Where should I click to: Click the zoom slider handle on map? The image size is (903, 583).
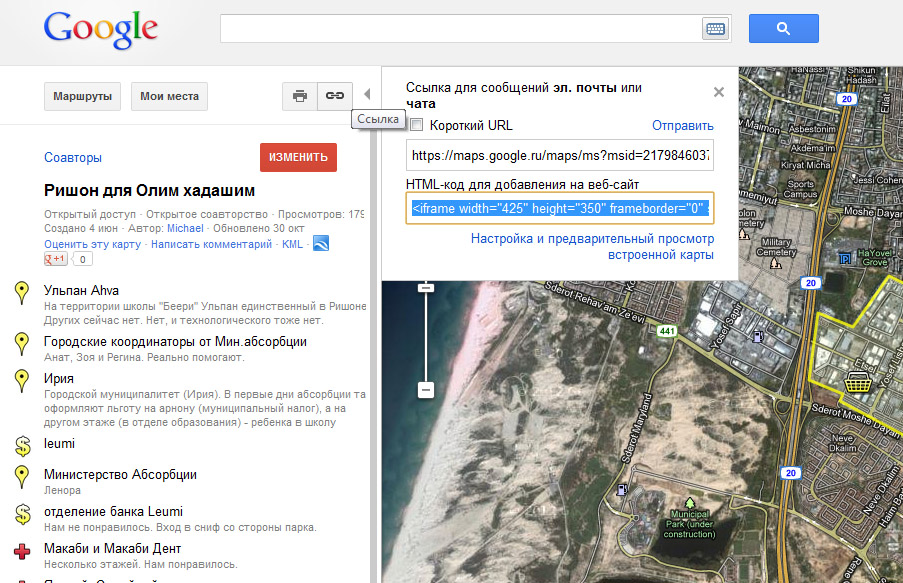426,287
